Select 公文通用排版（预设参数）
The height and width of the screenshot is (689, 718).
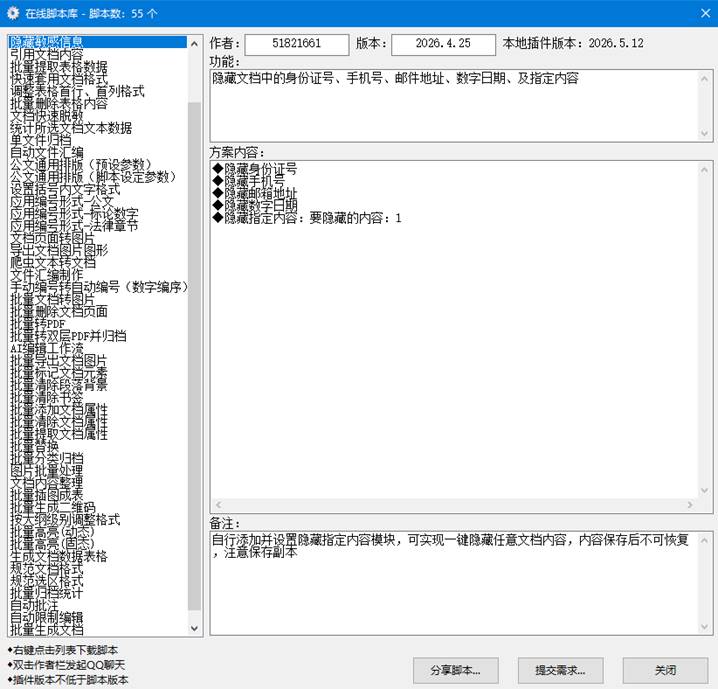click(x=98, y=165)
